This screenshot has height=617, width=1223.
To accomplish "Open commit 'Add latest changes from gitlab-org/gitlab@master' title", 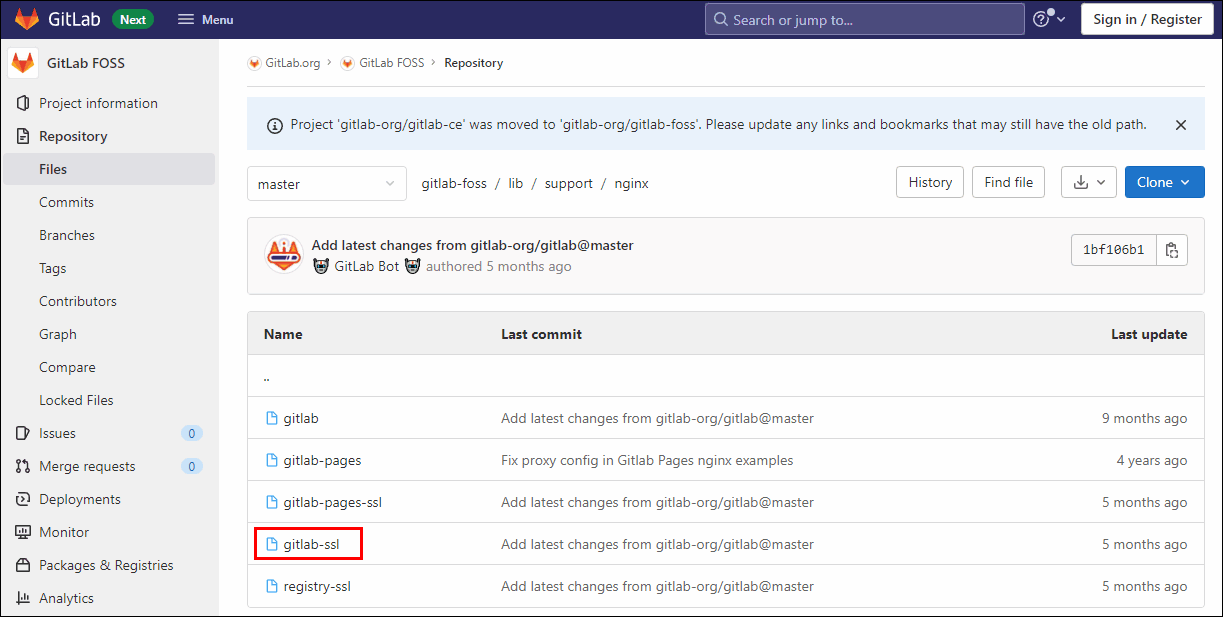I will tap(472, 245).
